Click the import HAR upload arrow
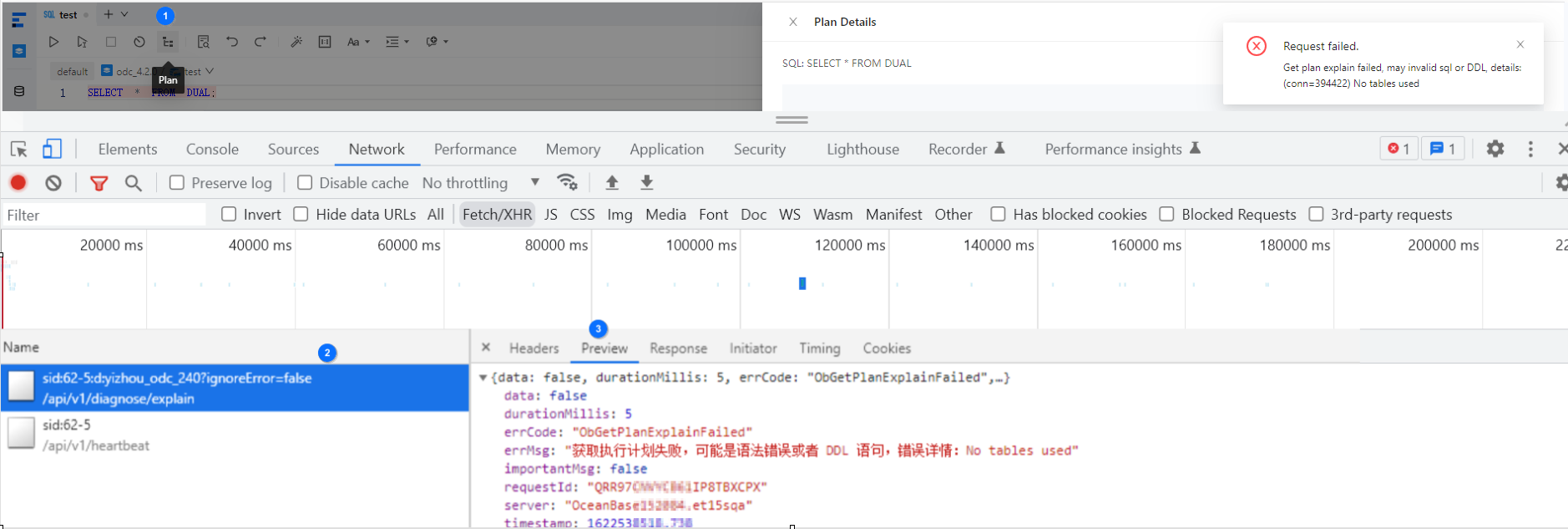 [612, 182]
